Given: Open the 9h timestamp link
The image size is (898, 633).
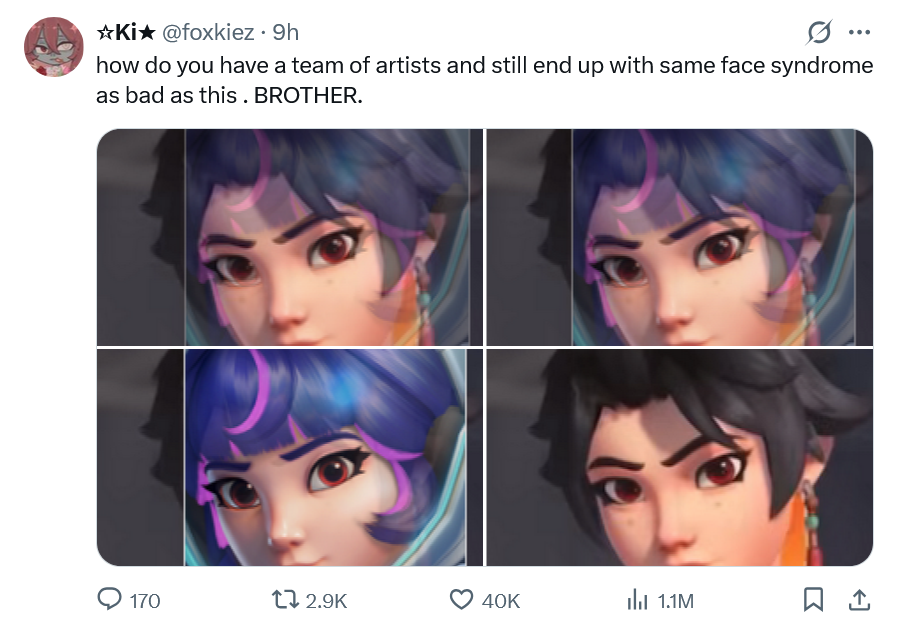Looking at the screenshot, I should click(285, 33).
